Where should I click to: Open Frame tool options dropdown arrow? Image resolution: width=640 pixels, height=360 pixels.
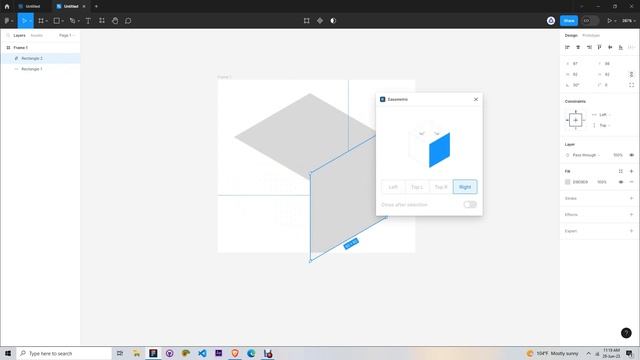(x=47, y=21)
